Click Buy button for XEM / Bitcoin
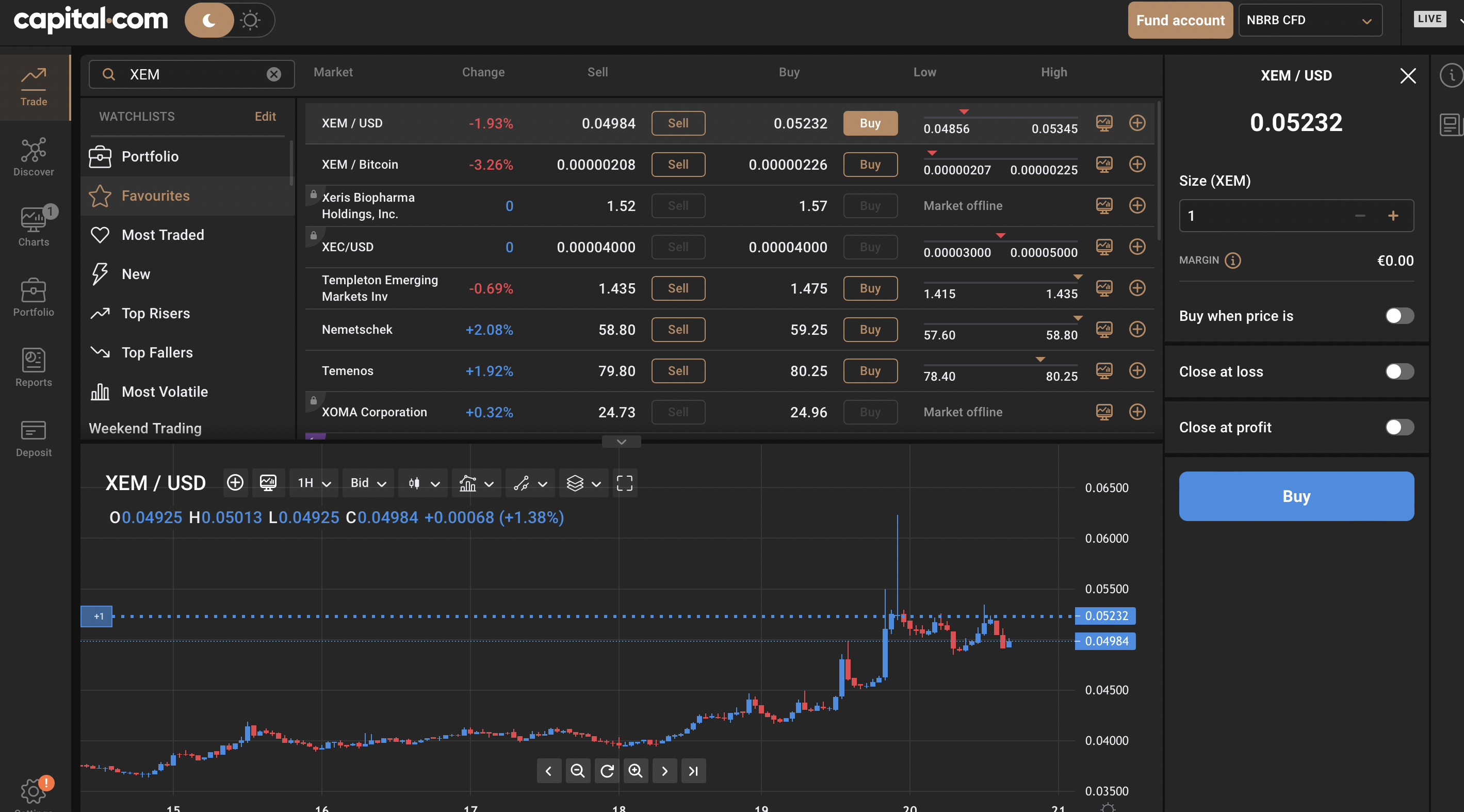This screenshot has width=1464, height=812. tap(870, 164)
